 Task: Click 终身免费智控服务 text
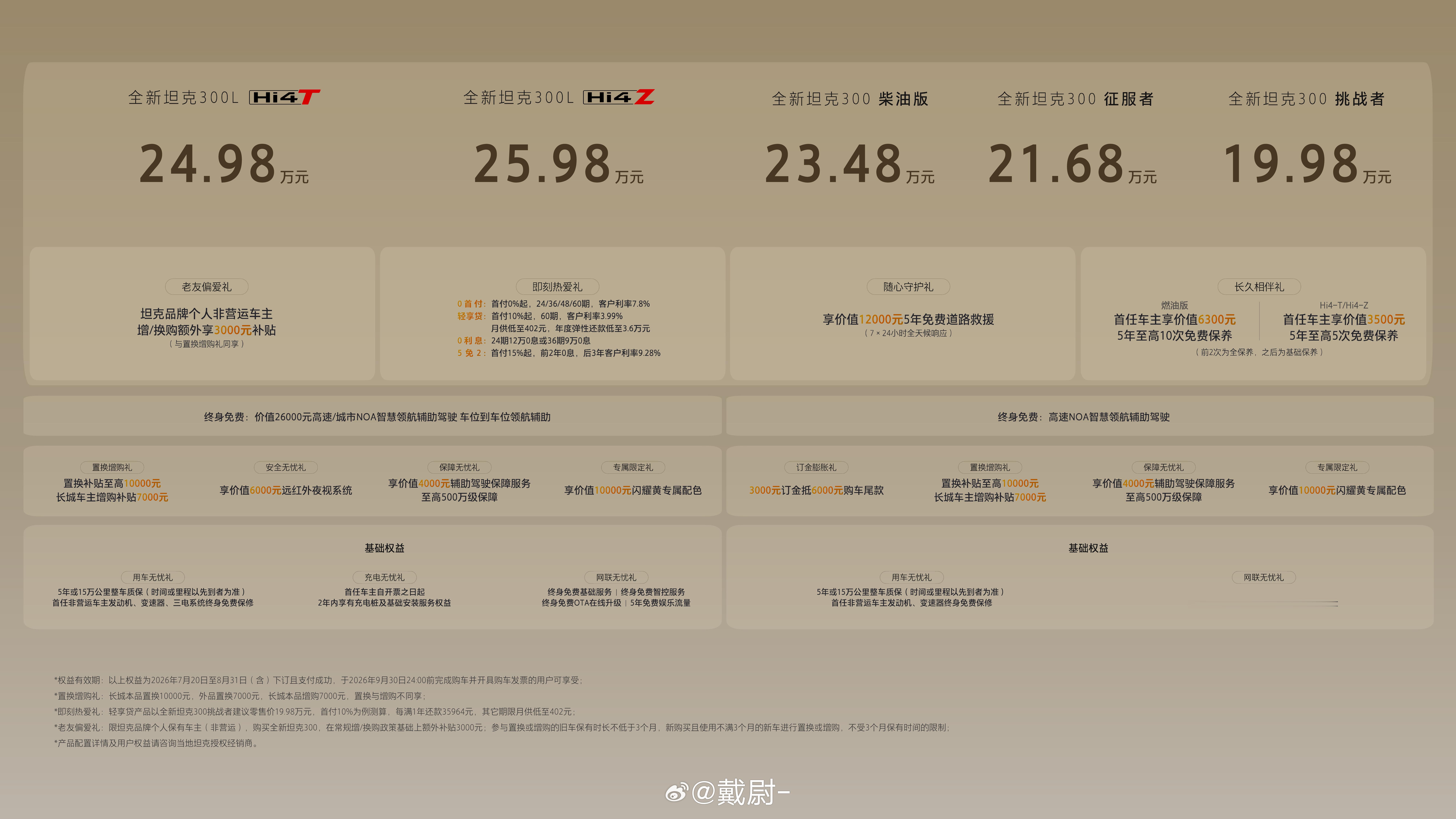click(653, 592)
